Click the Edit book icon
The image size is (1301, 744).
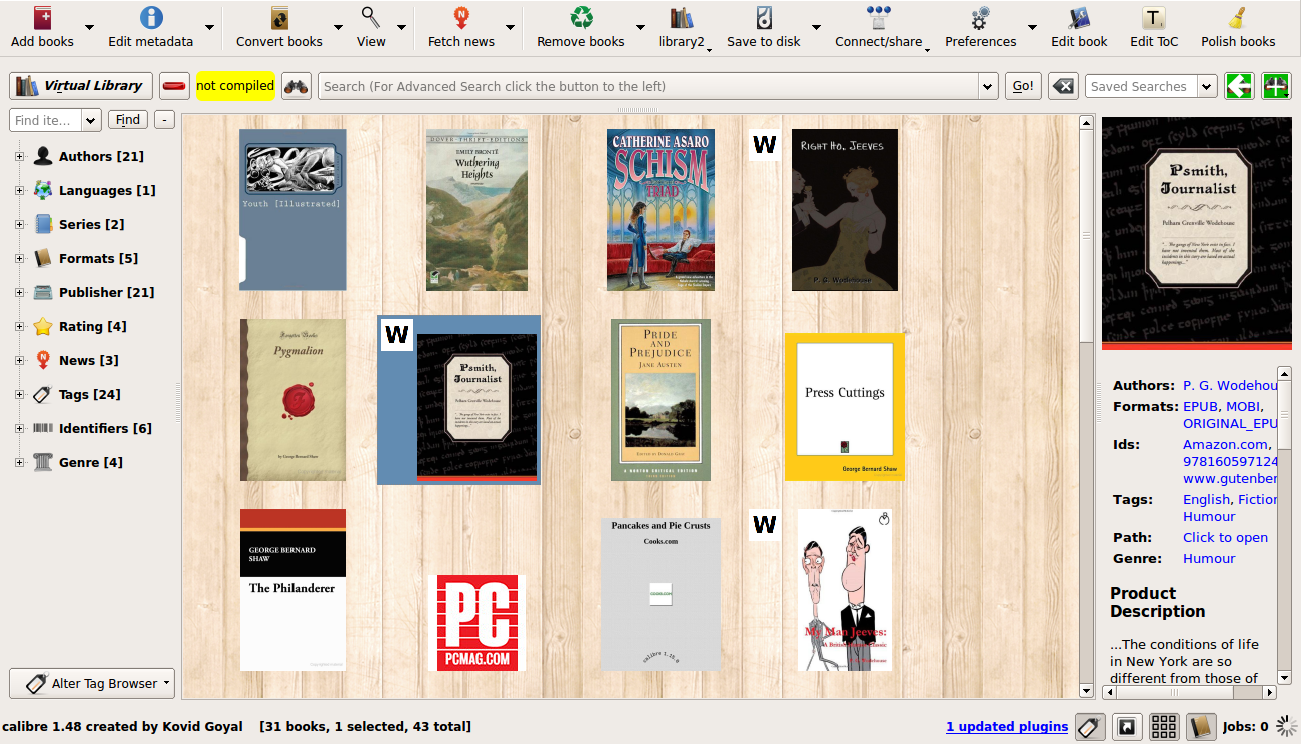(1079, 19)
